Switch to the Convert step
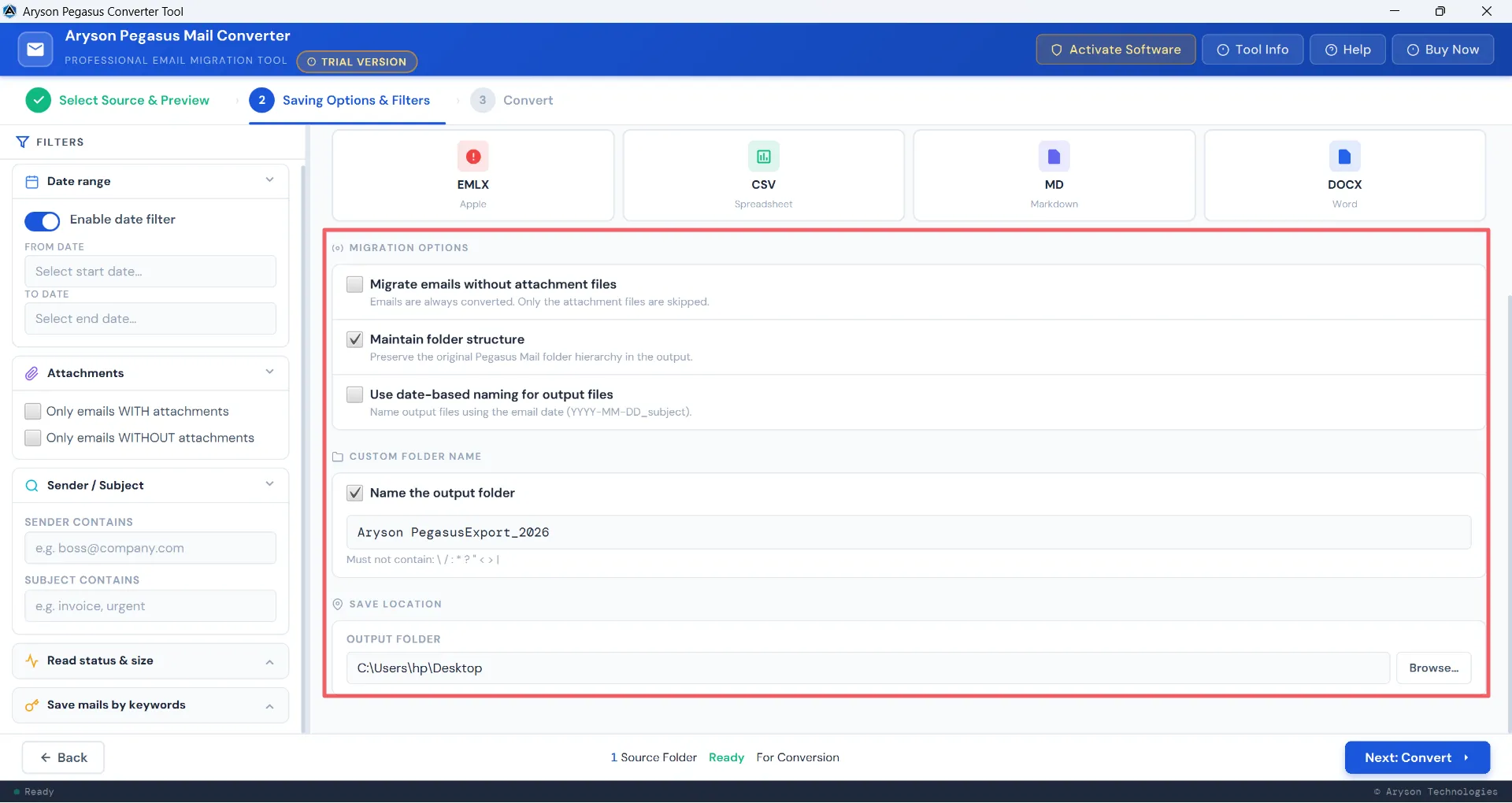1512x803 pixels. [512, 100]
